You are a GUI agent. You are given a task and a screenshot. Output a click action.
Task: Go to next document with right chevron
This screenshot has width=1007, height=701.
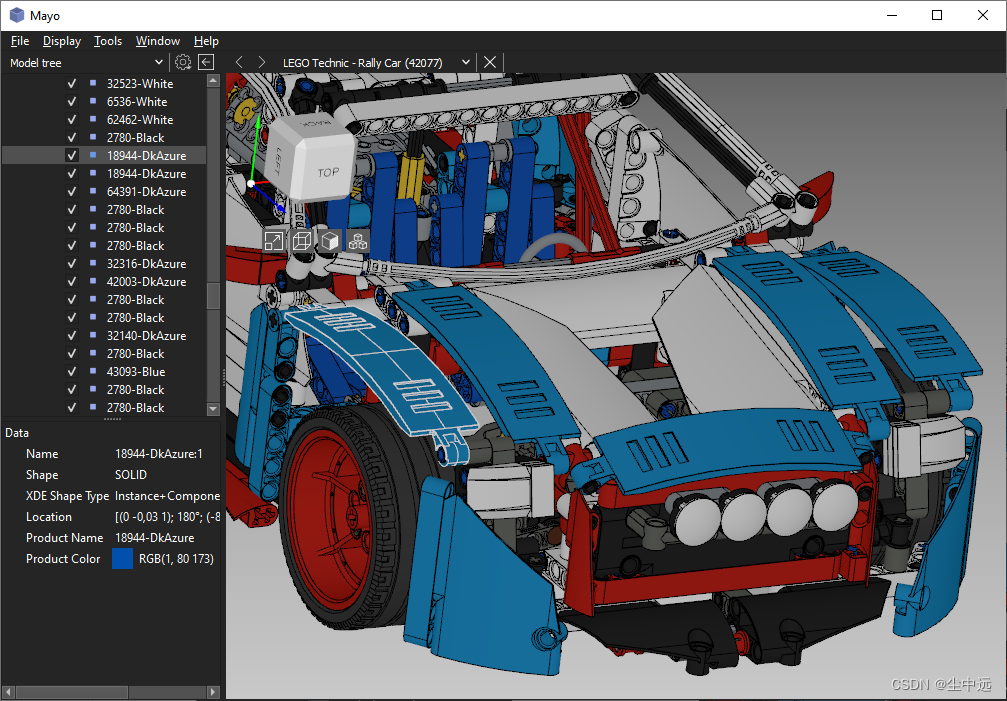click(x=261, y=62)
